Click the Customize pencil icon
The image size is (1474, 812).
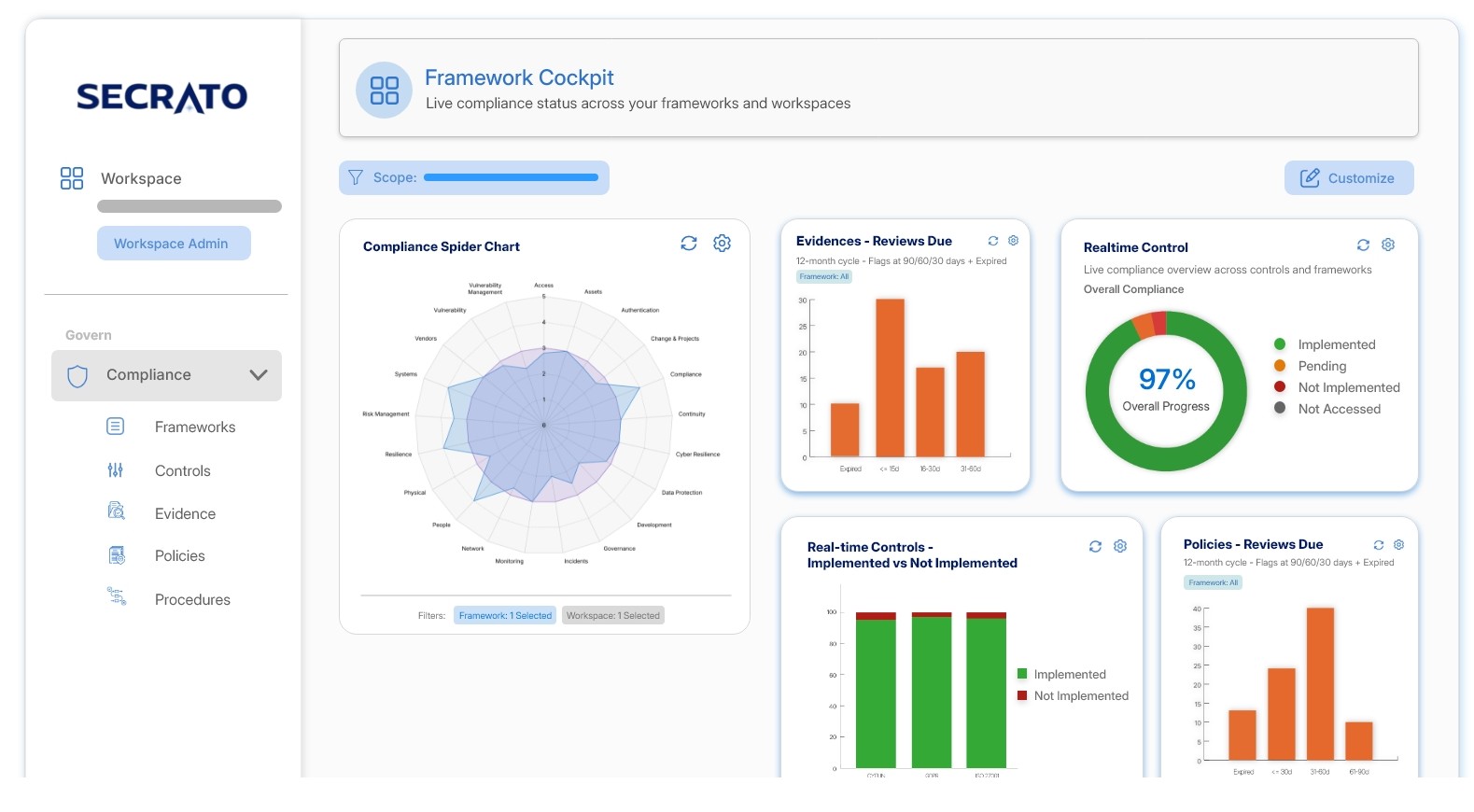(x=1310, y=177)
